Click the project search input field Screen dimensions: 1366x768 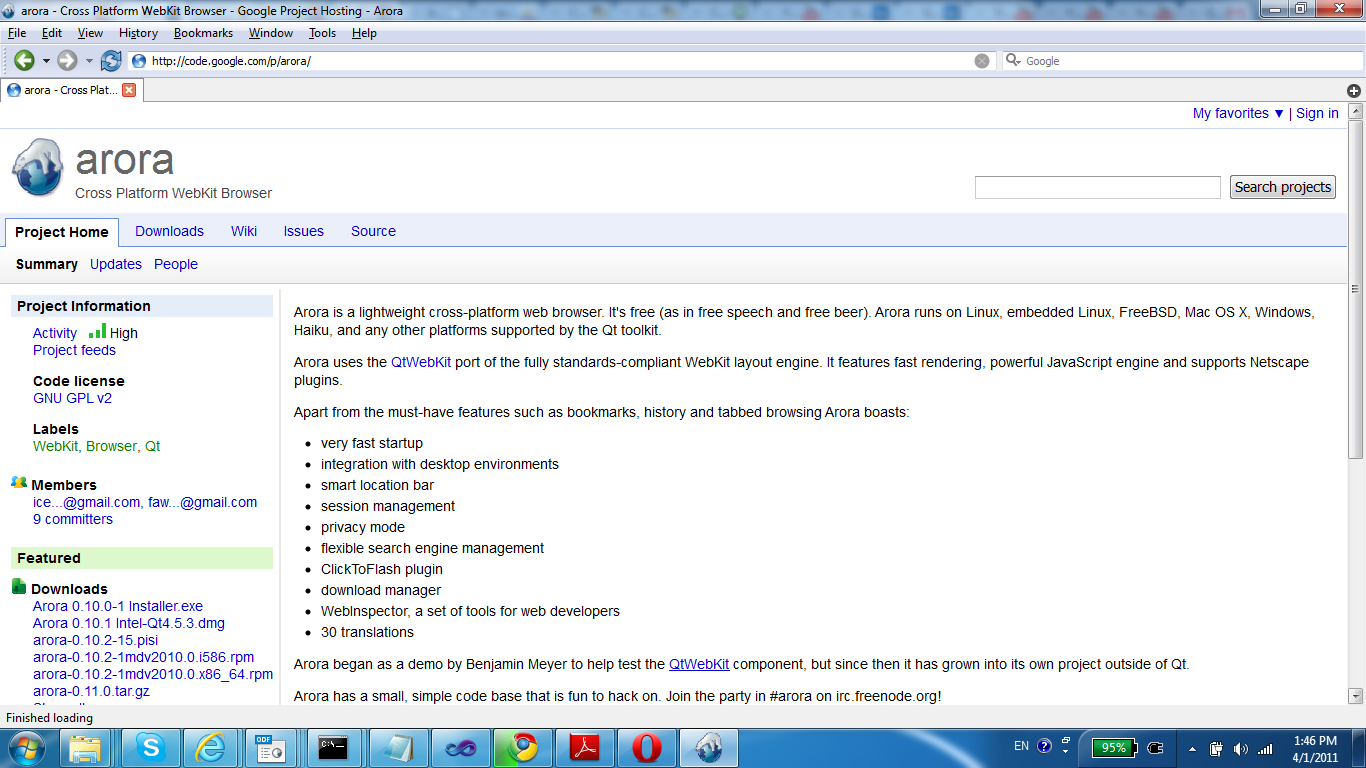click(x=1098, y=187)
